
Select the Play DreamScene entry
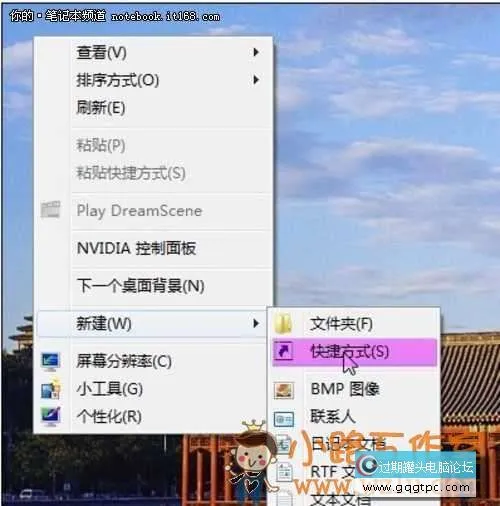click(x=153, y=211)
